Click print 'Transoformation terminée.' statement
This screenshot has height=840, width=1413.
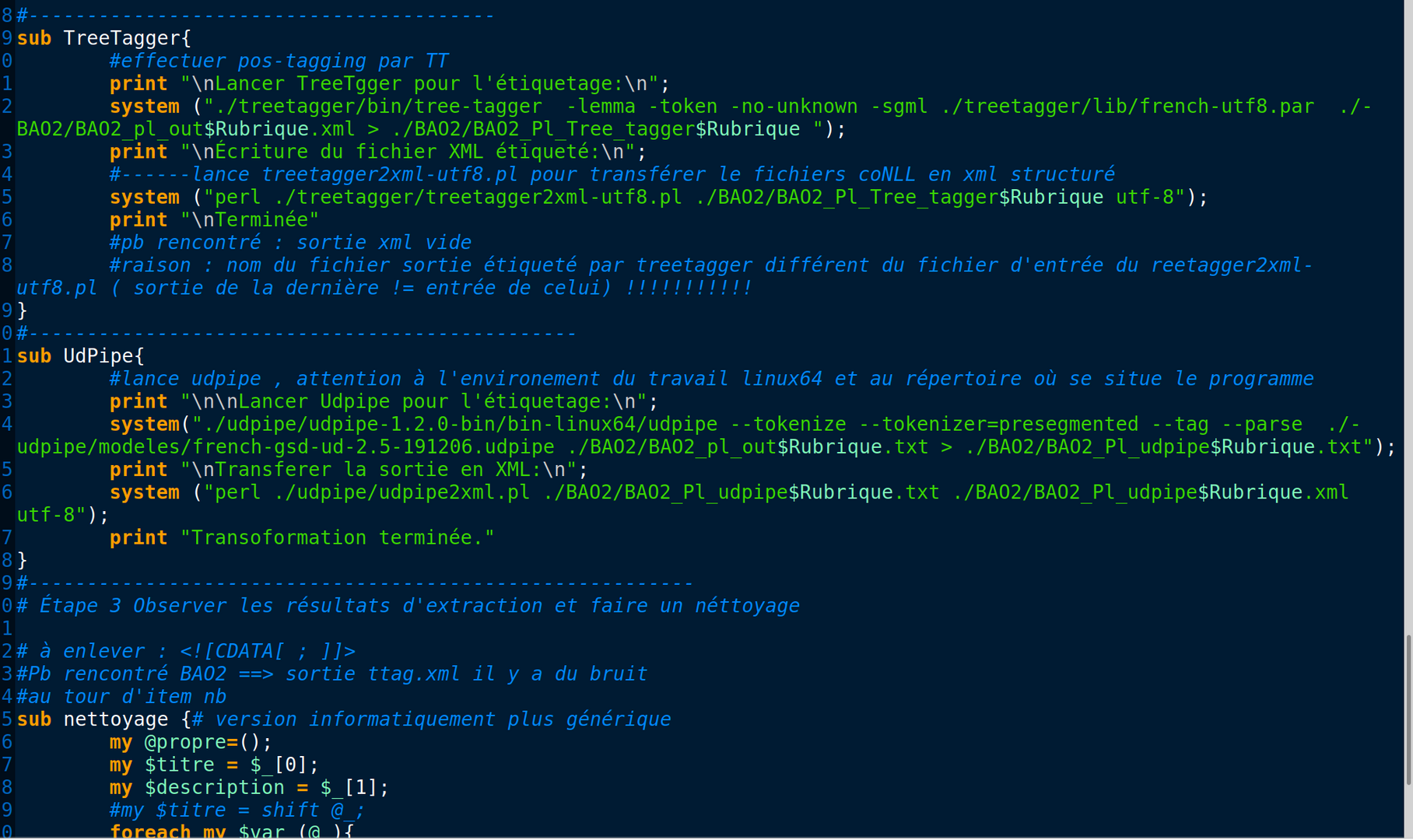tap(303, 538)
